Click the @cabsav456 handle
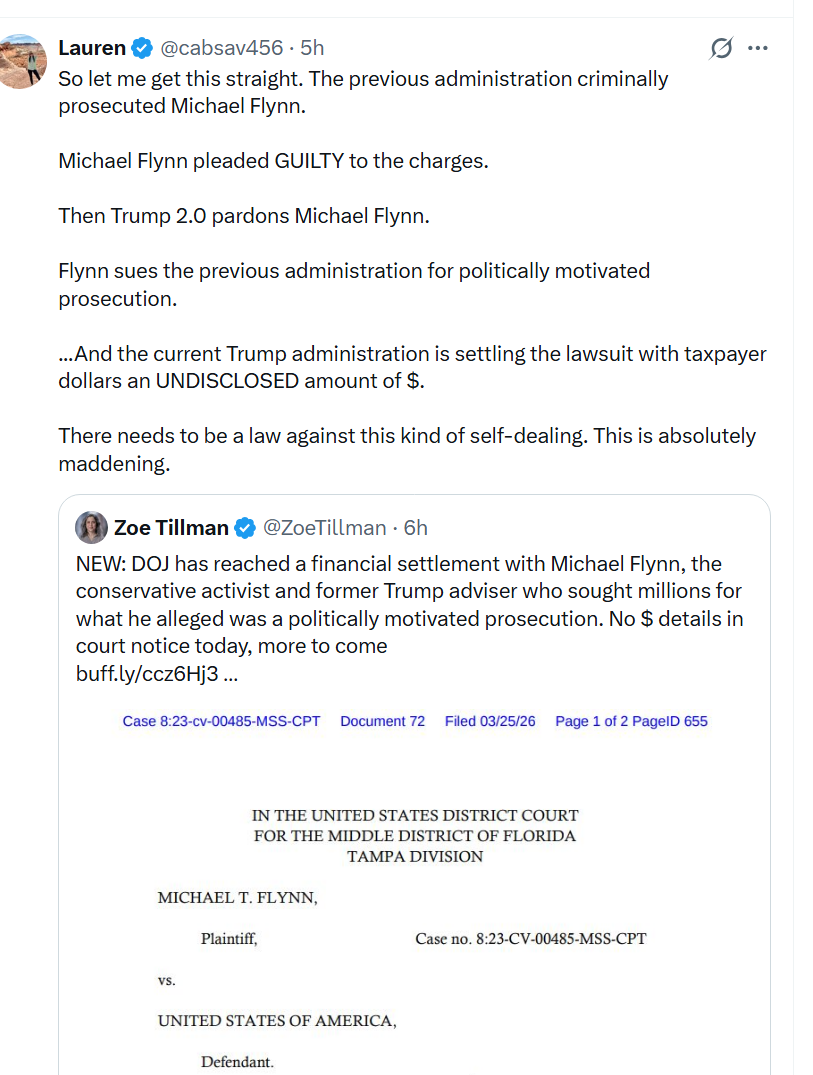 click(222, 48)
